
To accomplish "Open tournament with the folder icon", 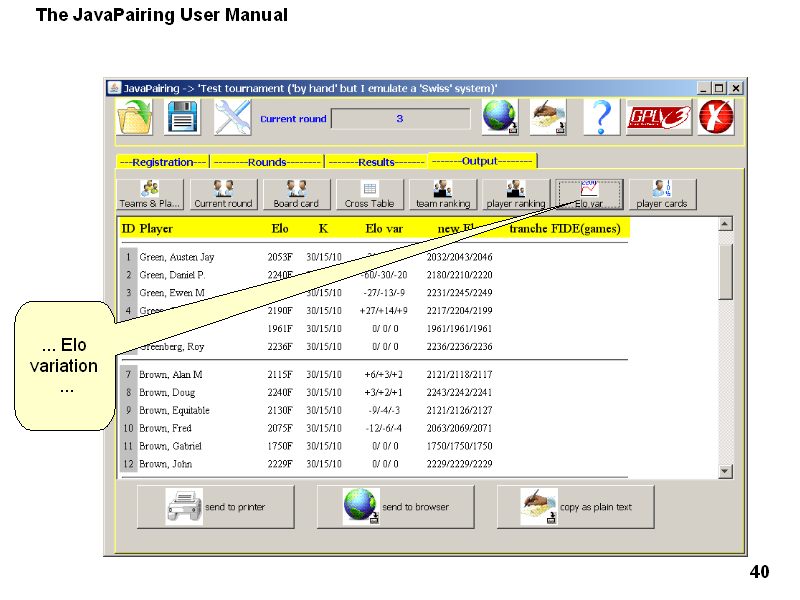I will pyautogui.click(x=135, y=118).
